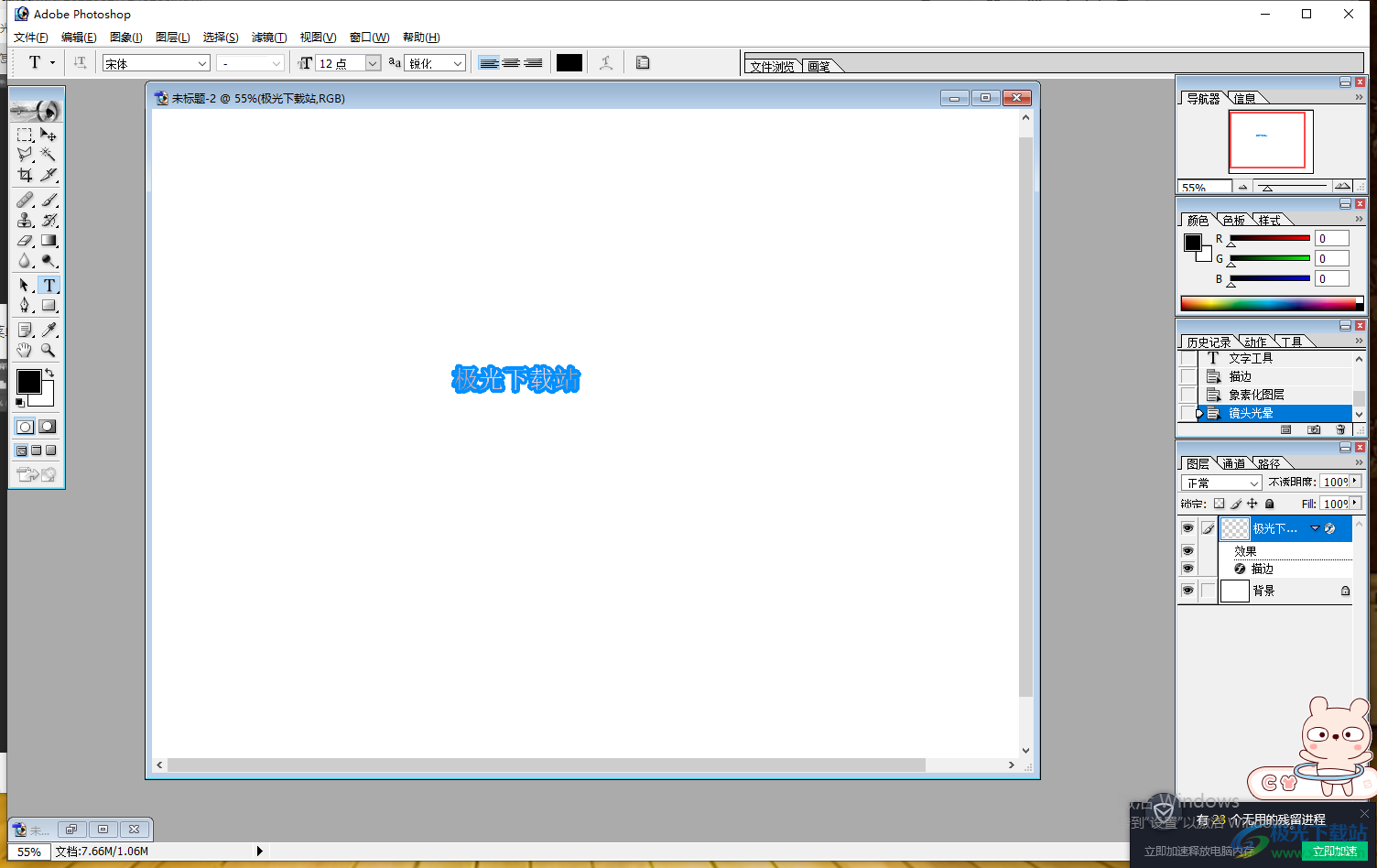Toggle visibility of 极光下... text layer
Viewport: 1377px width, 868px height.
pos(1187,528)
